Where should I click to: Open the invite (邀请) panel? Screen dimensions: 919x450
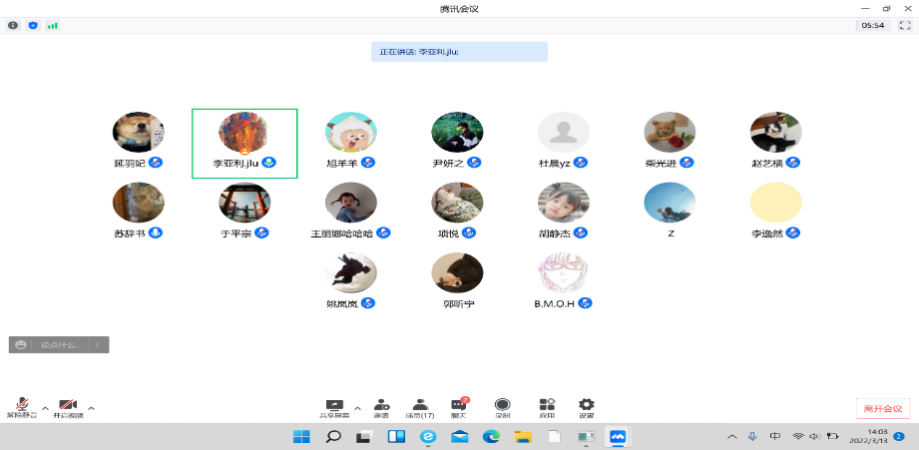click(382, 407)
